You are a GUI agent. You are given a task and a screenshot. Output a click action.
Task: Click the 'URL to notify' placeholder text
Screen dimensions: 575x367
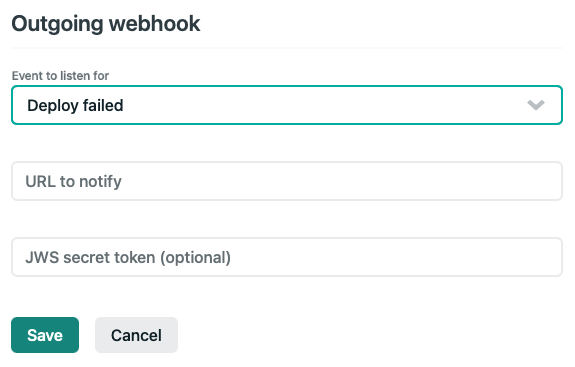click(x=73, y=181)
